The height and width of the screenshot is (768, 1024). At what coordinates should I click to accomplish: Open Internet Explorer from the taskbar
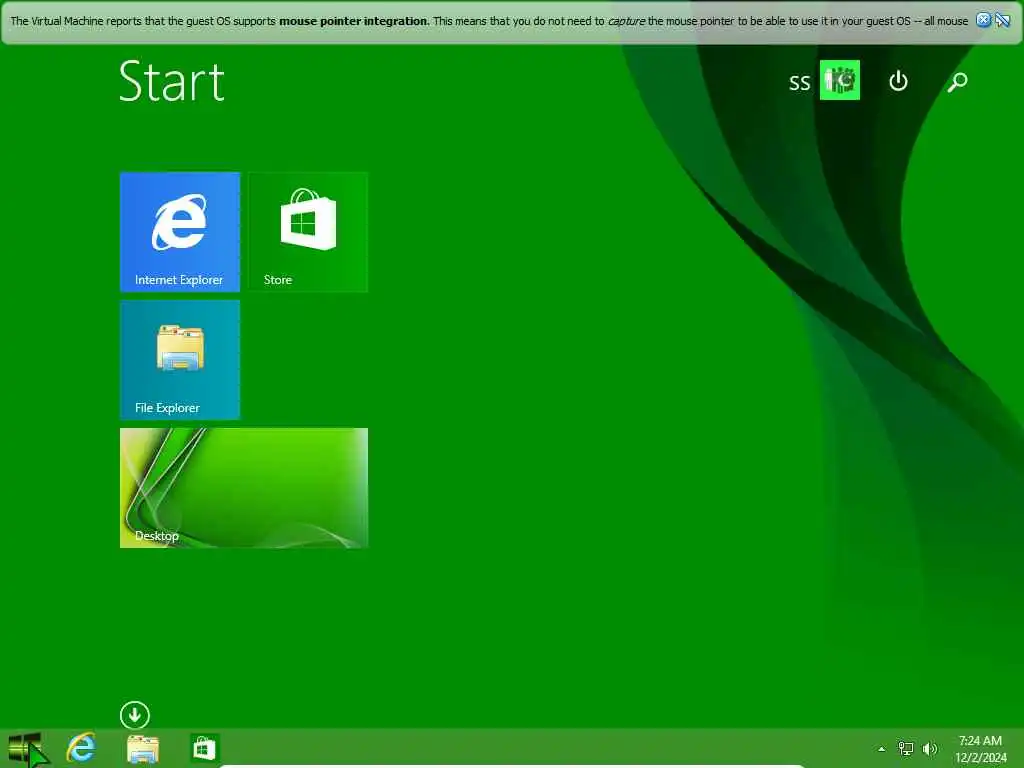[x=82, y=748]
